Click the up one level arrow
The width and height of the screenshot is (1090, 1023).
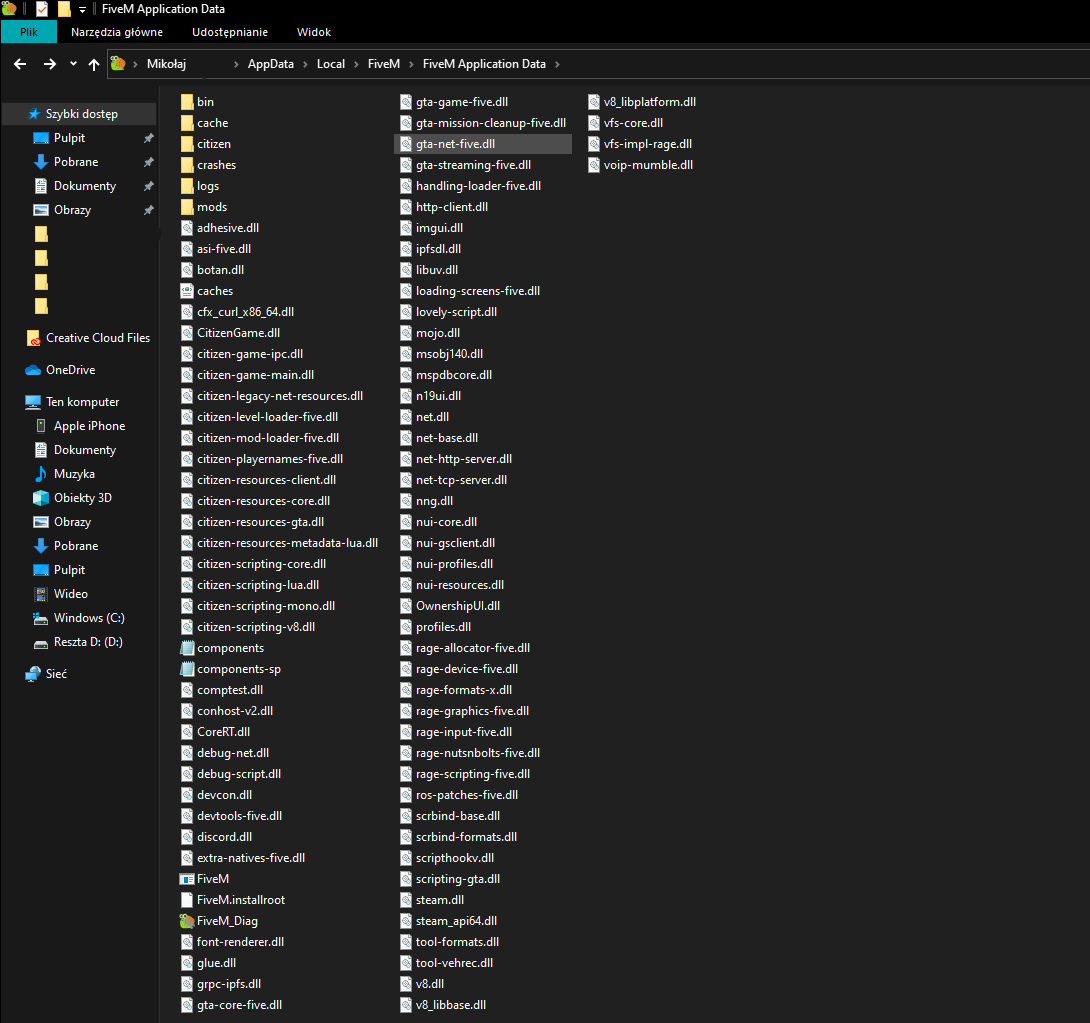(93, 63)
